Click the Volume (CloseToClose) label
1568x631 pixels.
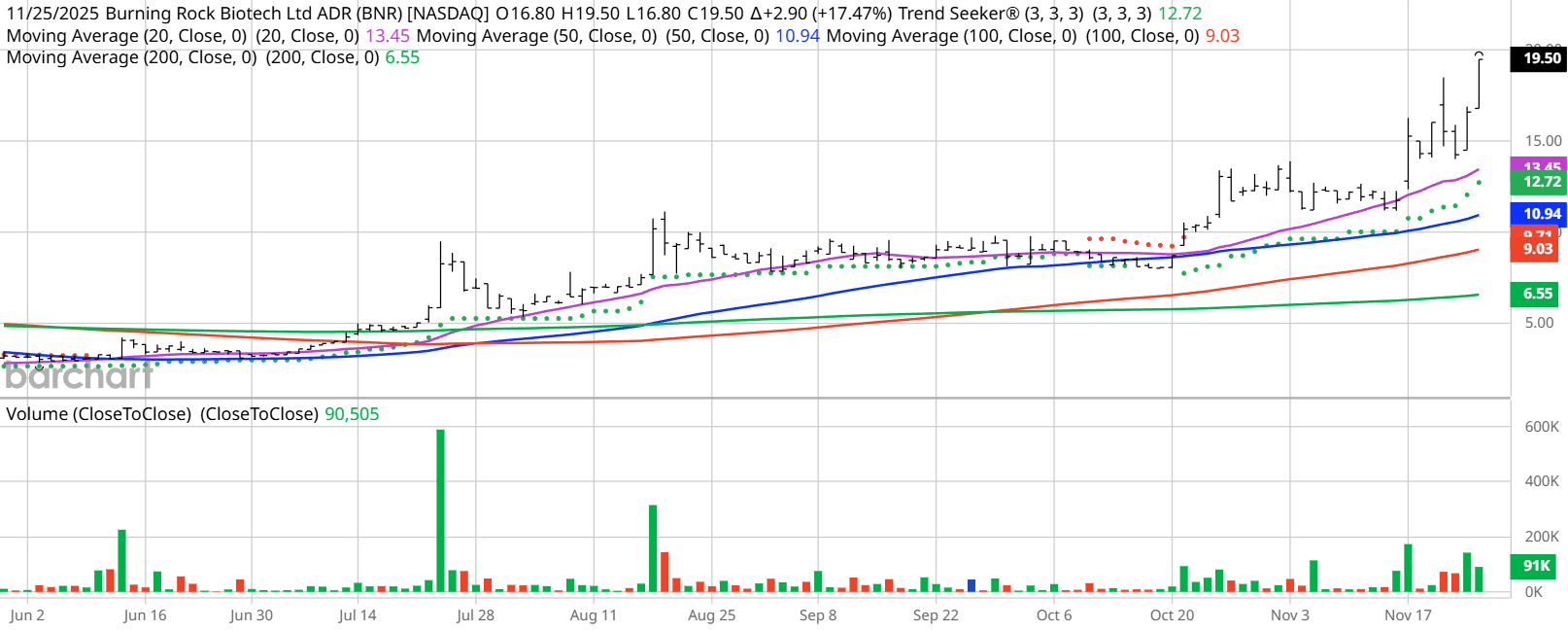(97, 414)
